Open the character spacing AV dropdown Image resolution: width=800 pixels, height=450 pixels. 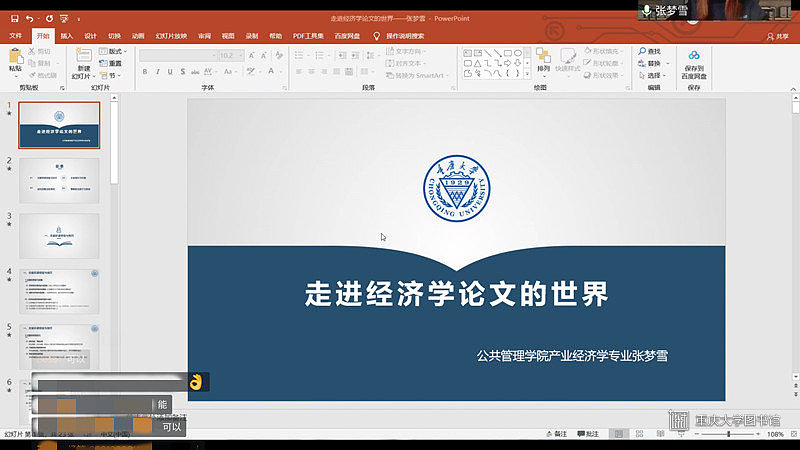click(209, 72)
